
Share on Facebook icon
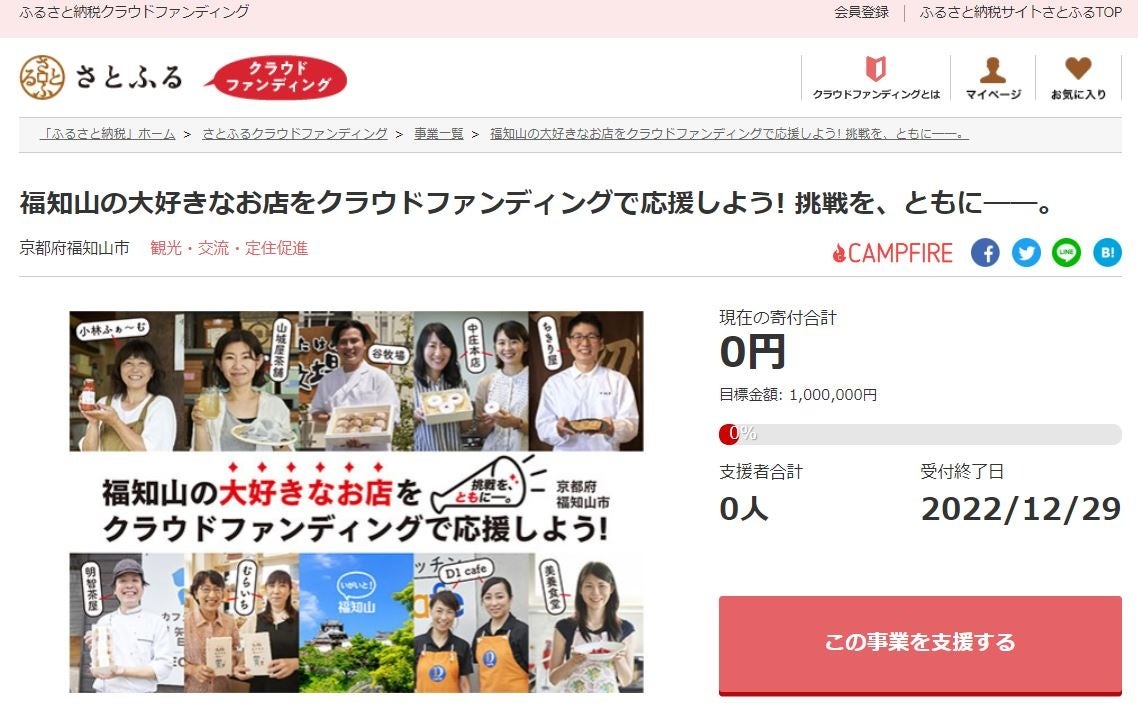(985, 253)
